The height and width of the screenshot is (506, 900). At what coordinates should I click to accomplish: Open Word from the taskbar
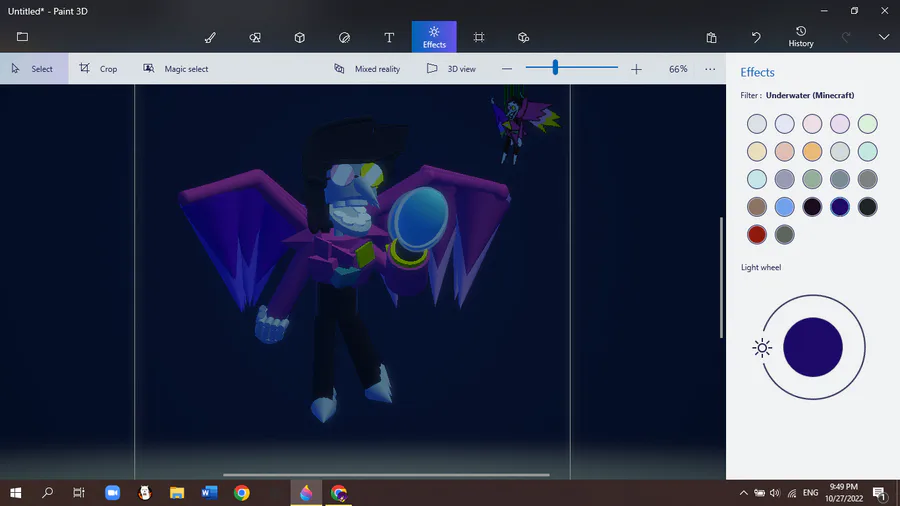(209, 493)
